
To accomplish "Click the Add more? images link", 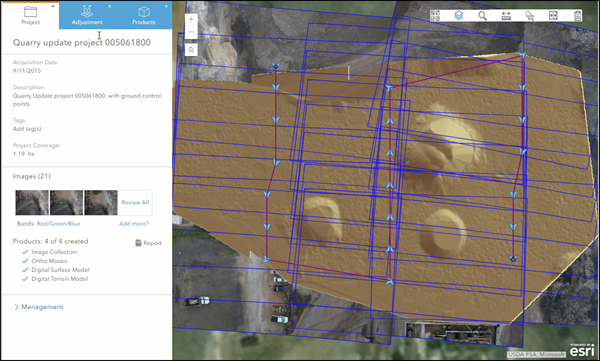I will pos(134,224).
